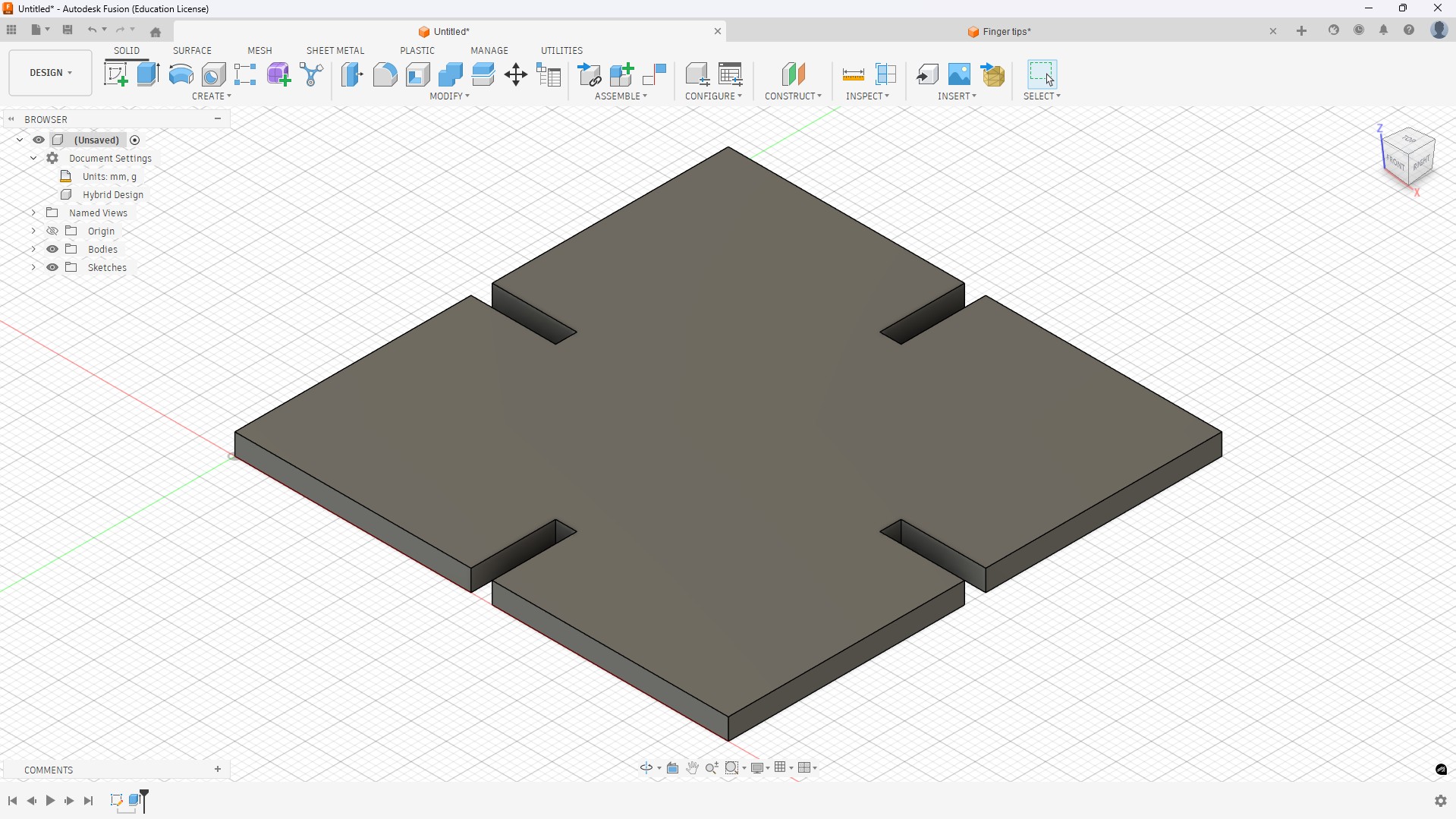Open the DESIGN workspace dropdown
The image size is (1456, 819).
[x=51, y=73]
